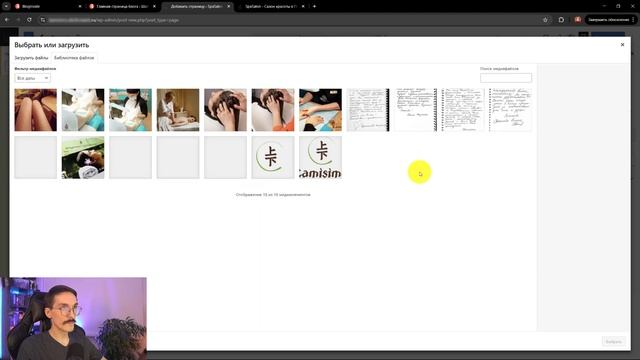Open the browser extensions icon
640x360 pixels.
(561, 20)
